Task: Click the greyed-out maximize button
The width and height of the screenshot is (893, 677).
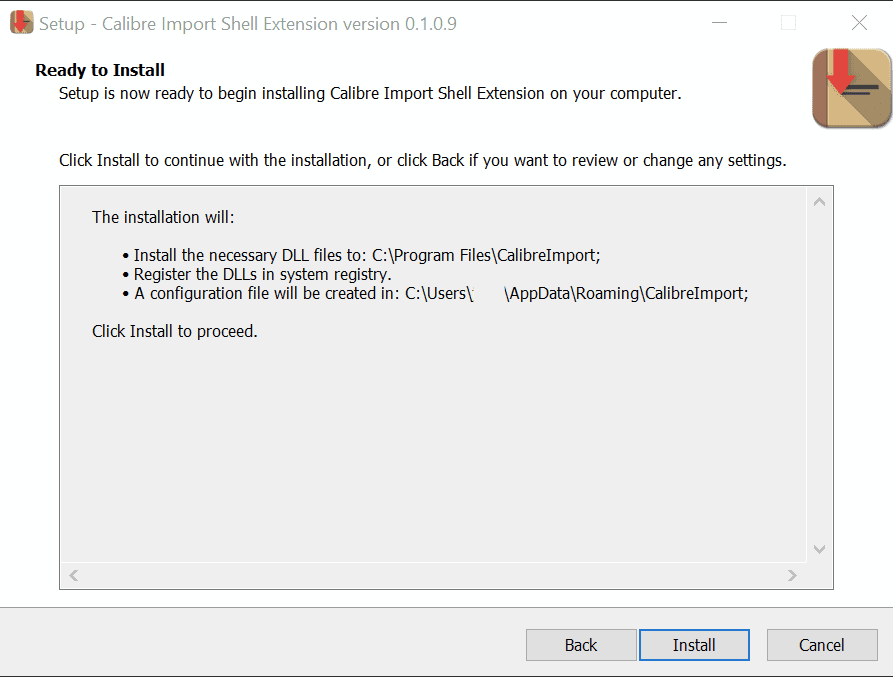Action: (x=789, y=23)
